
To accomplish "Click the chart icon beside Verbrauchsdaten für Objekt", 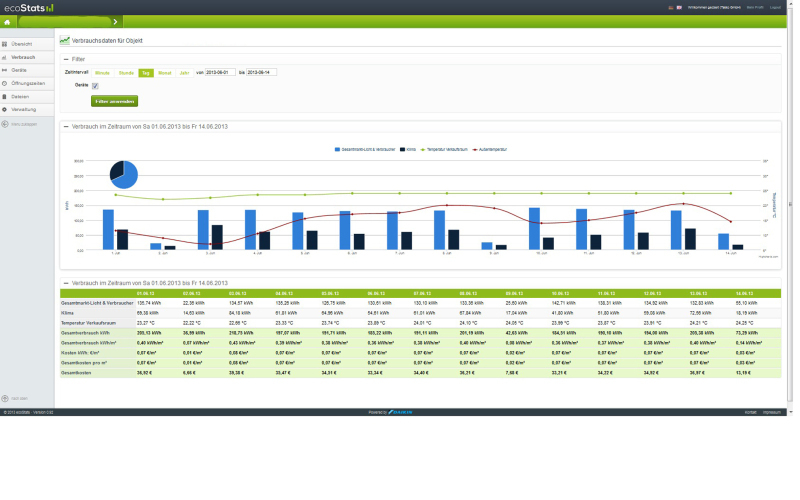I will [64, 40].
